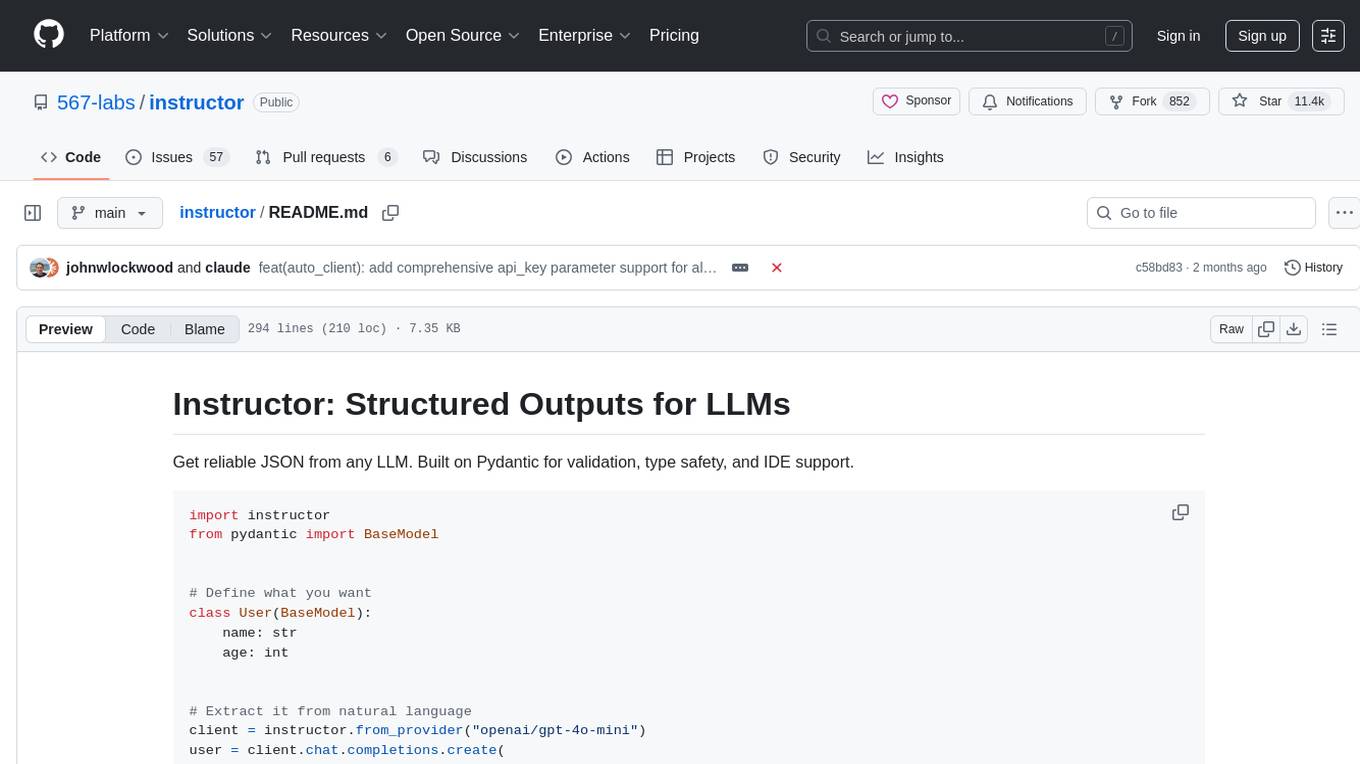Image resolution: width=1360 pixels, height=764 pixels.
Task: Open the document outline icon
Action: pos(1329,329)
